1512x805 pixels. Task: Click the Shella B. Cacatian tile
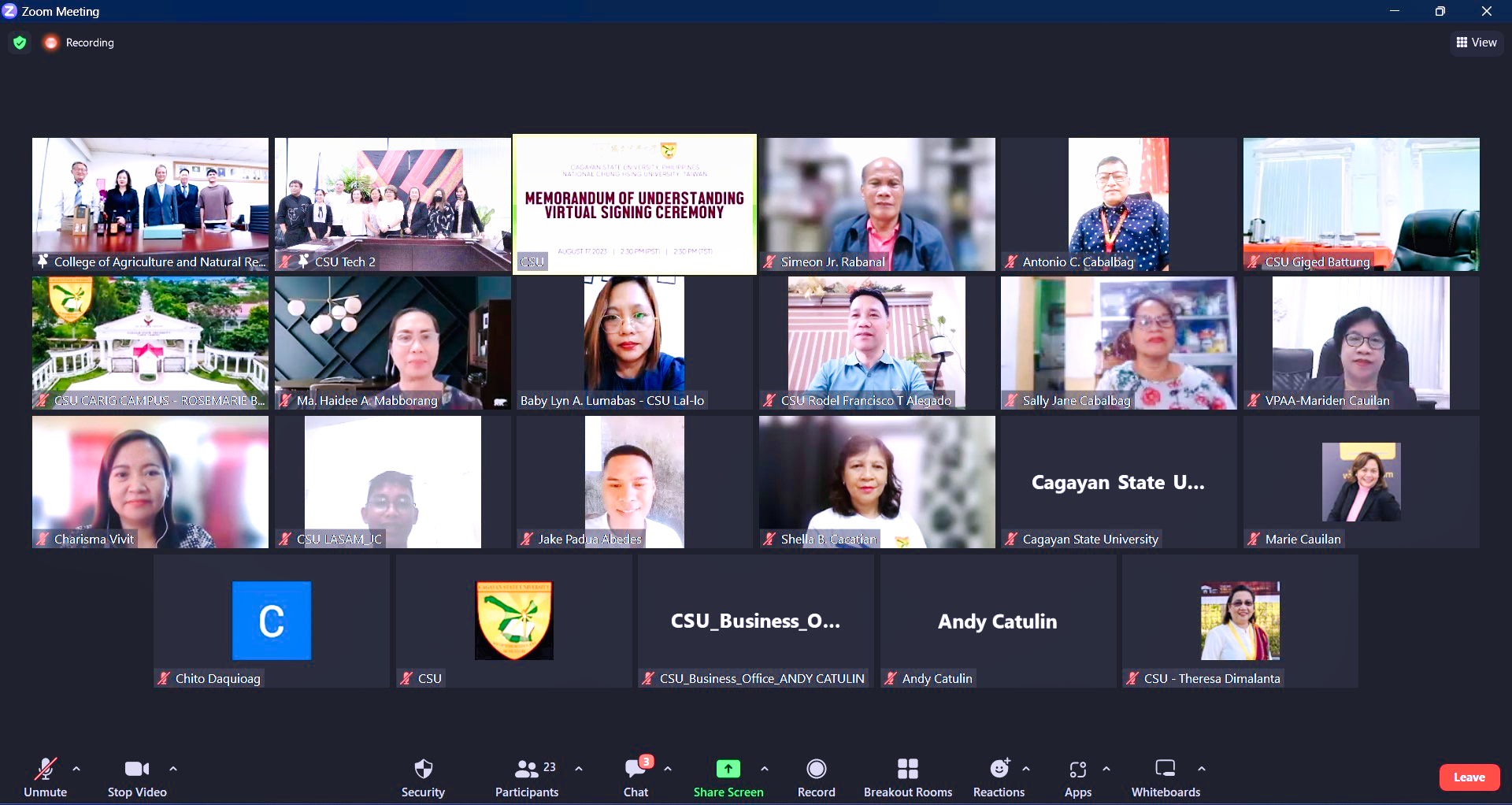point(877,482)
